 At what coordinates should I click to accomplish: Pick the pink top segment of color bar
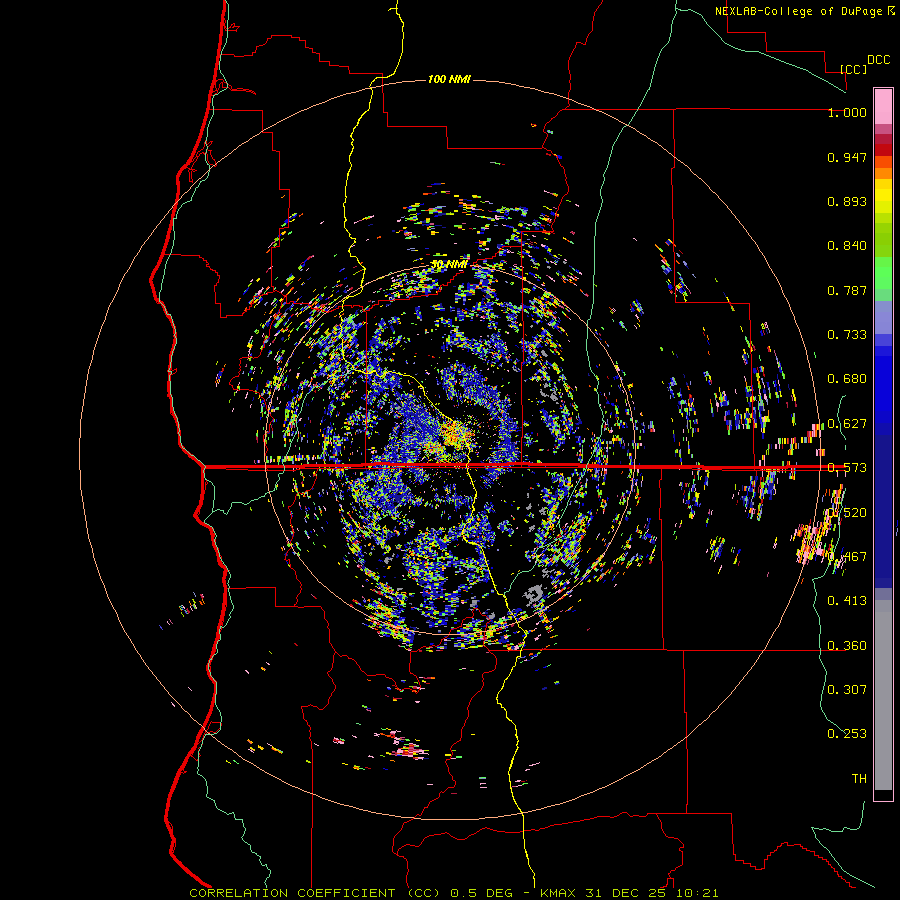pos(883,107)
